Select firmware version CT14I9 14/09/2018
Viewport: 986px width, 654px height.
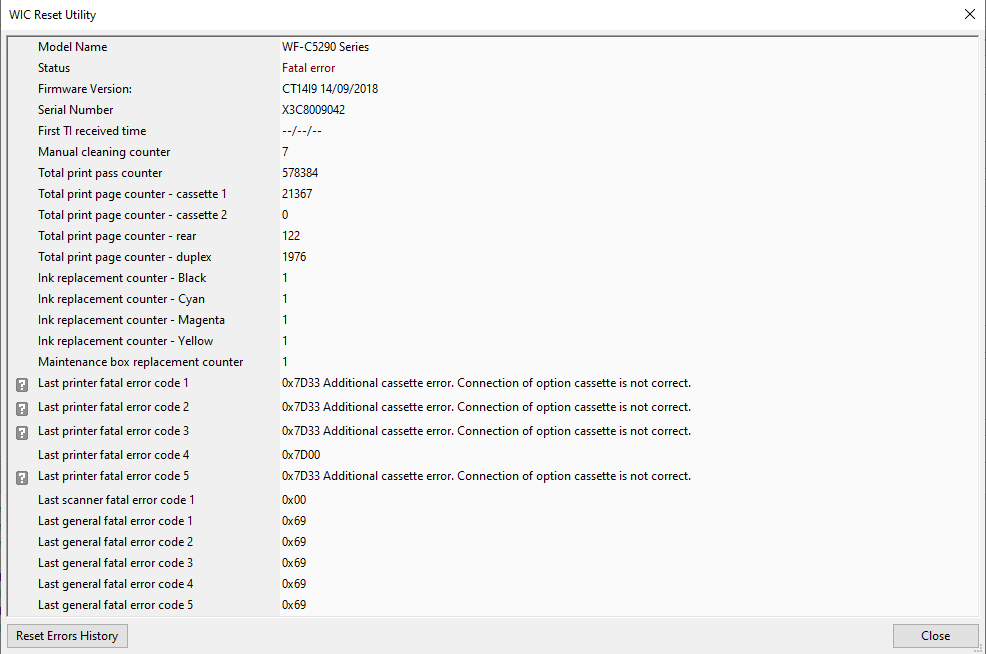pyautogui.click(x=330, y=89)
